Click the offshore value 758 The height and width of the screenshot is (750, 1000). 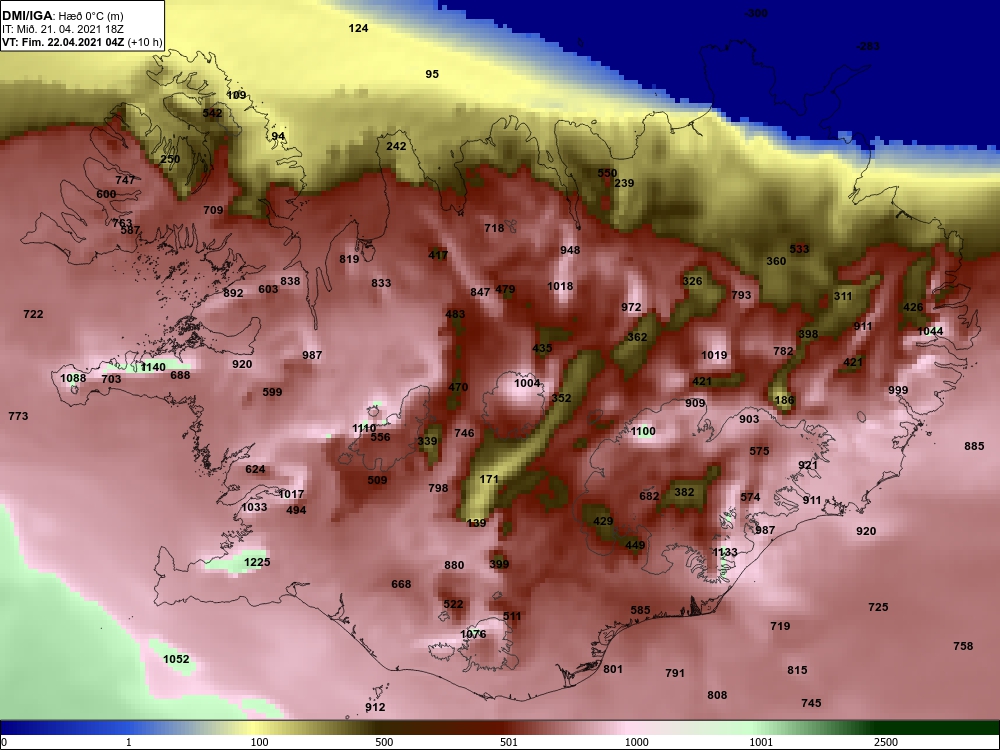pyautogui.click(x=963, y=646)
